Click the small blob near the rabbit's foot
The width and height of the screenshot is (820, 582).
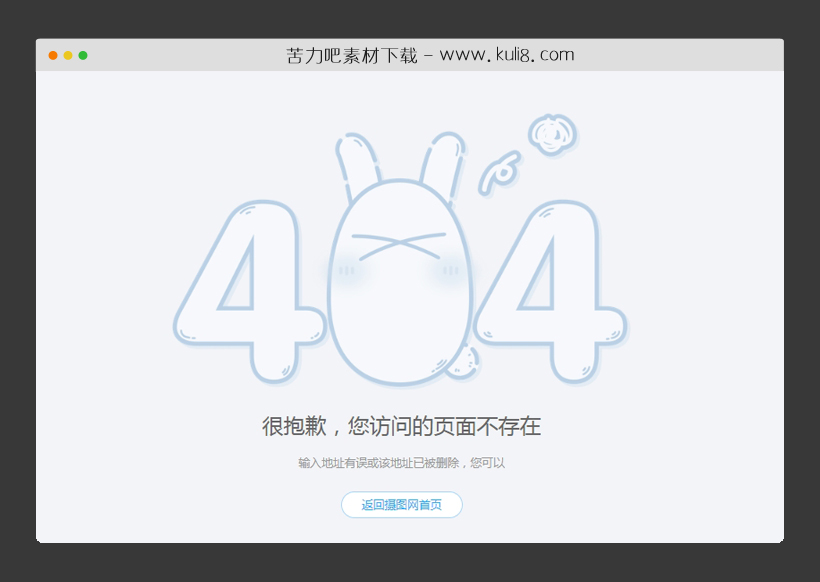462,365
